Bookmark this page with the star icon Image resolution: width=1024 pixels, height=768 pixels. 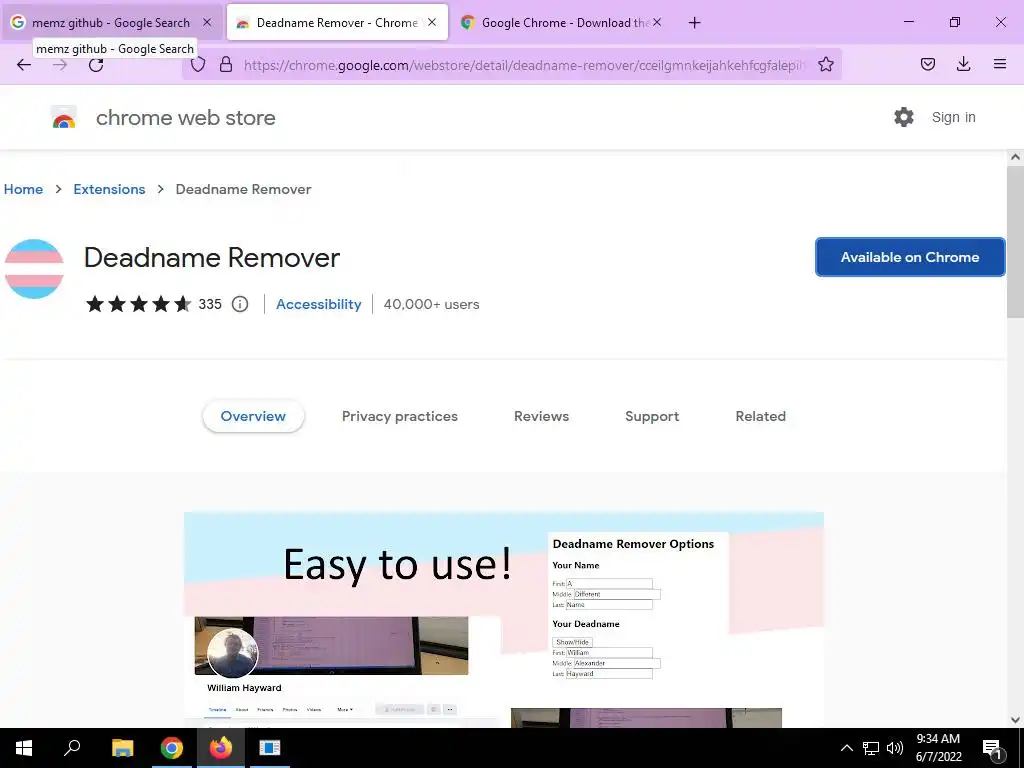coord(825,64)
